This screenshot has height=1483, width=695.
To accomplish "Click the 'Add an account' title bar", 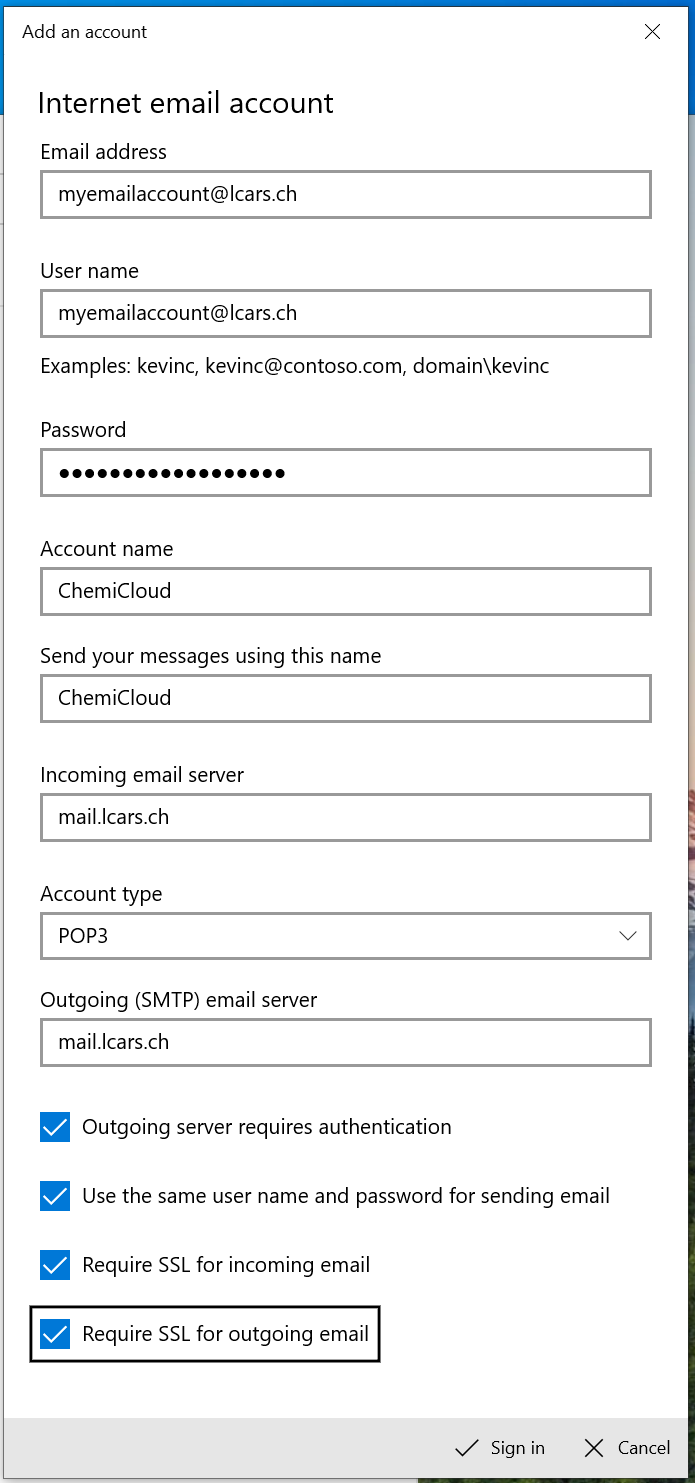I will click(300, 32).
